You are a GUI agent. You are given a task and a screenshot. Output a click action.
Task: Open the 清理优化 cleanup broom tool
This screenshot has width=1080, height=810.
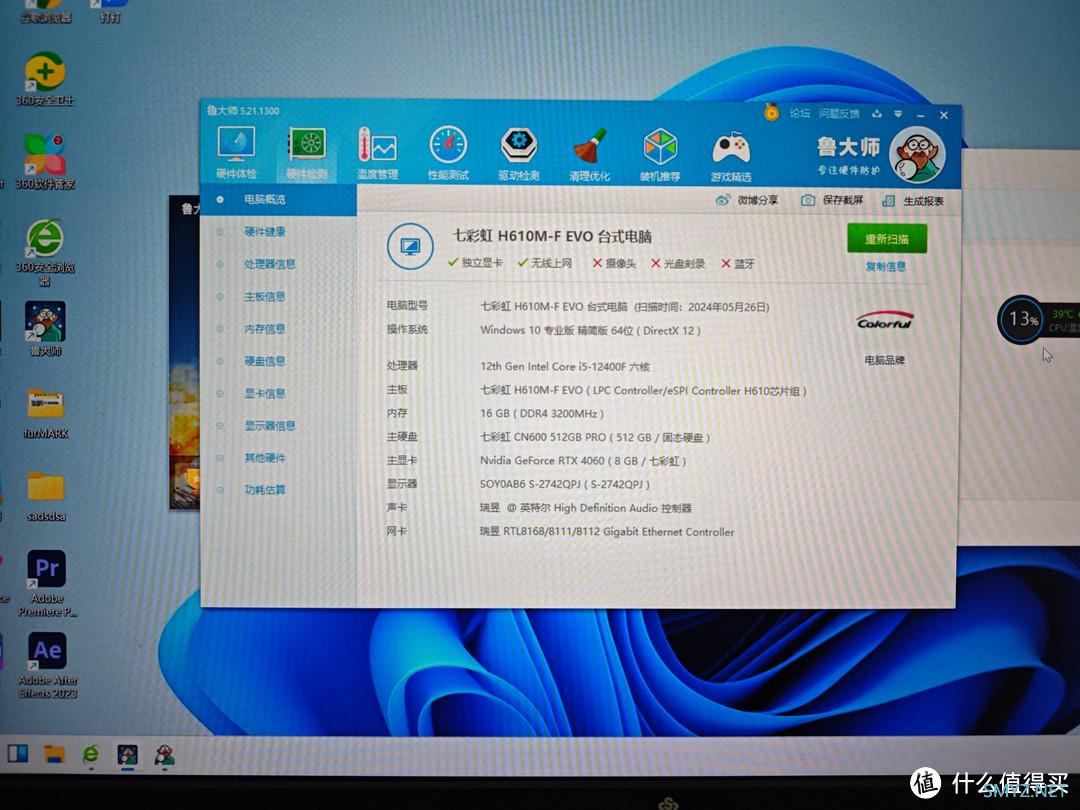coord(590,154)
